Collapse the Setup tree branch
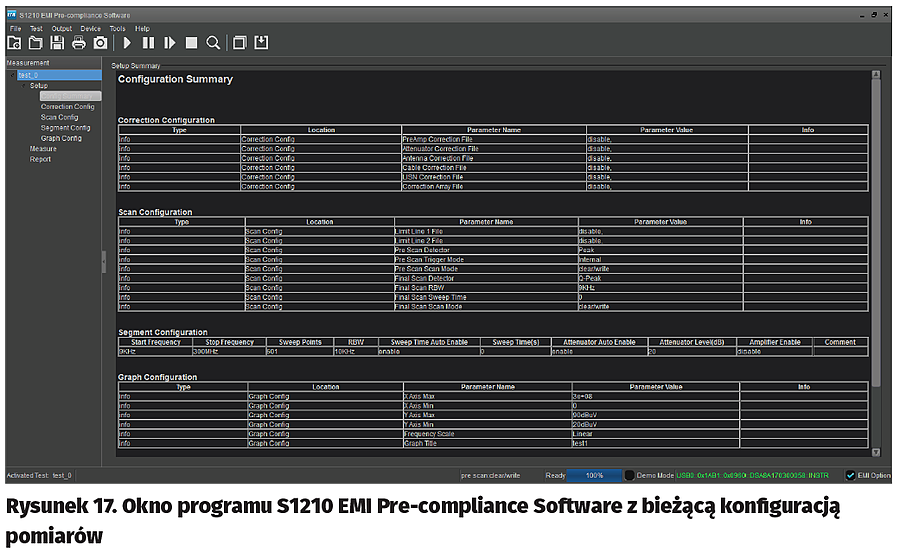Viewport: 900px width, 552px height. point(23,86)
